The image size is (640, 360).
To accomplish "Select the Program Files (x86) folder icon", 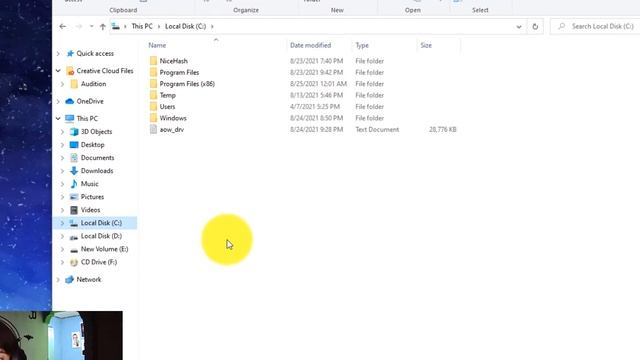I will pos(153,84).
